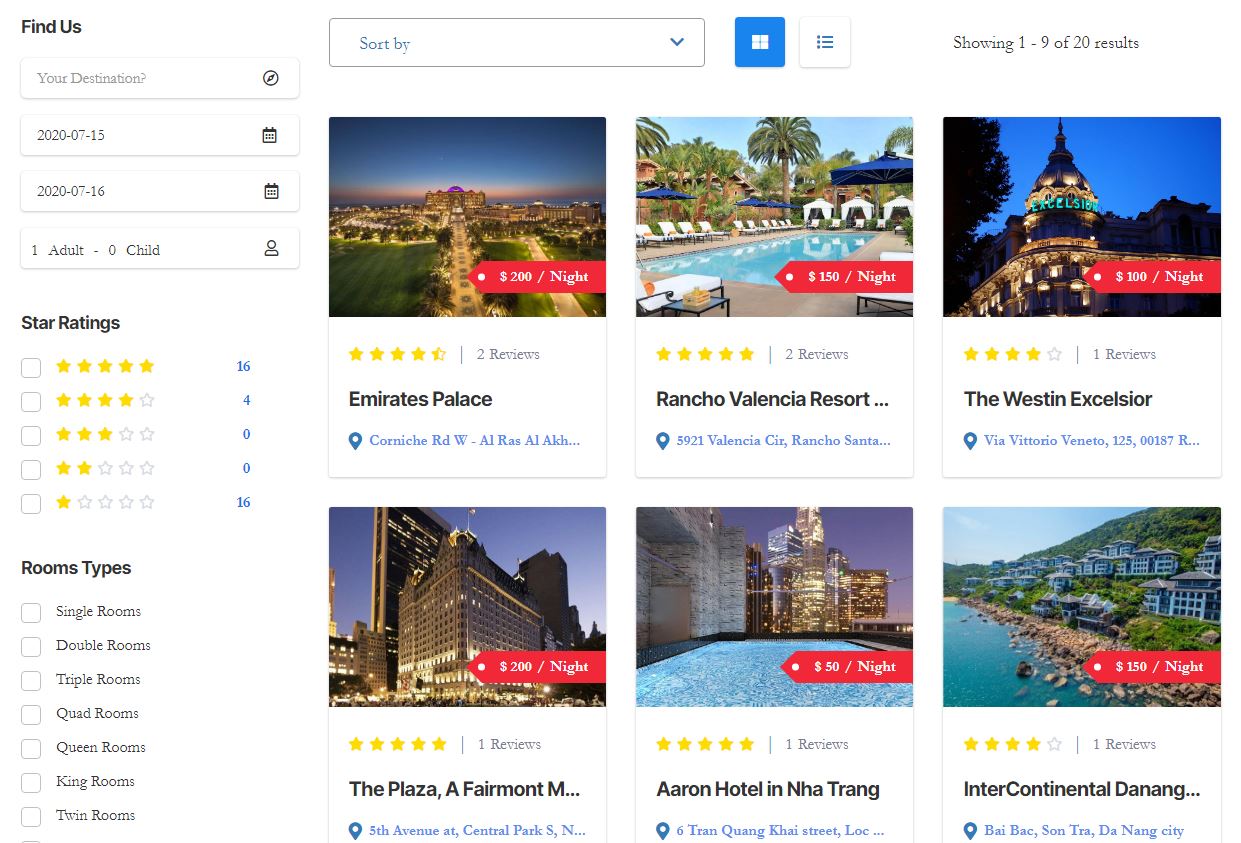Click the check-out date field 2020-07-16
The image size is (1241, 843).
pos(160,191)
